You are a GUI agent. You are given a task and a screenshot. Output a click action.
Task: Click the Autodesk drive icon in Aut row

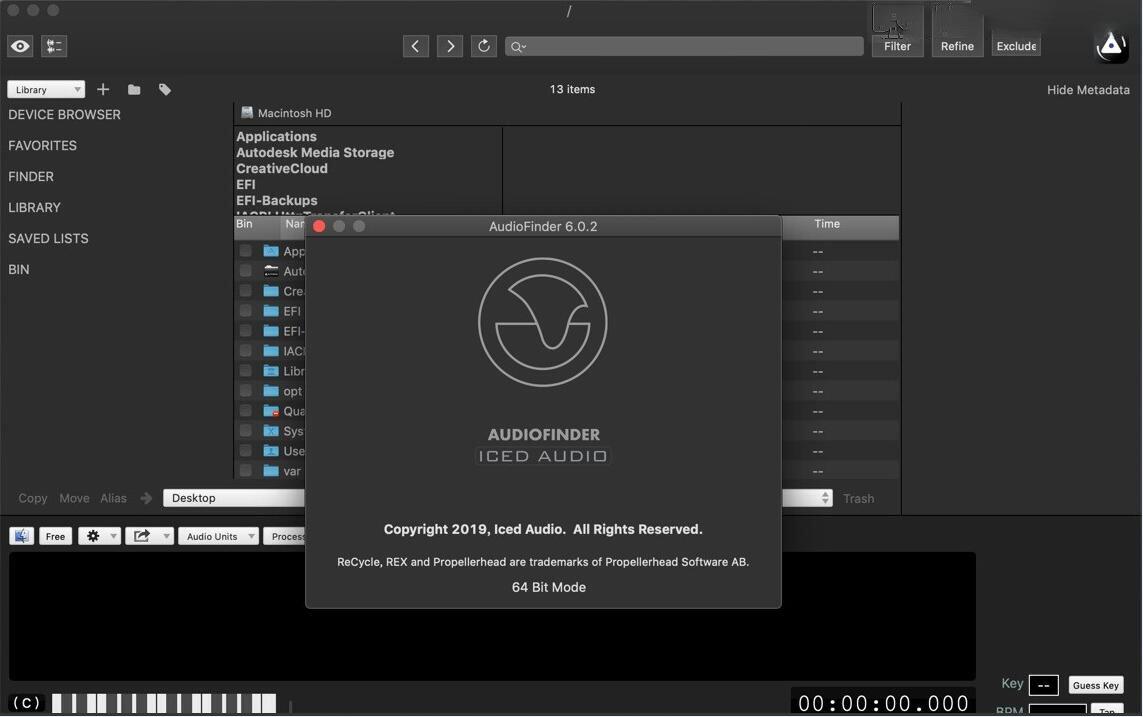pos(271,271)
